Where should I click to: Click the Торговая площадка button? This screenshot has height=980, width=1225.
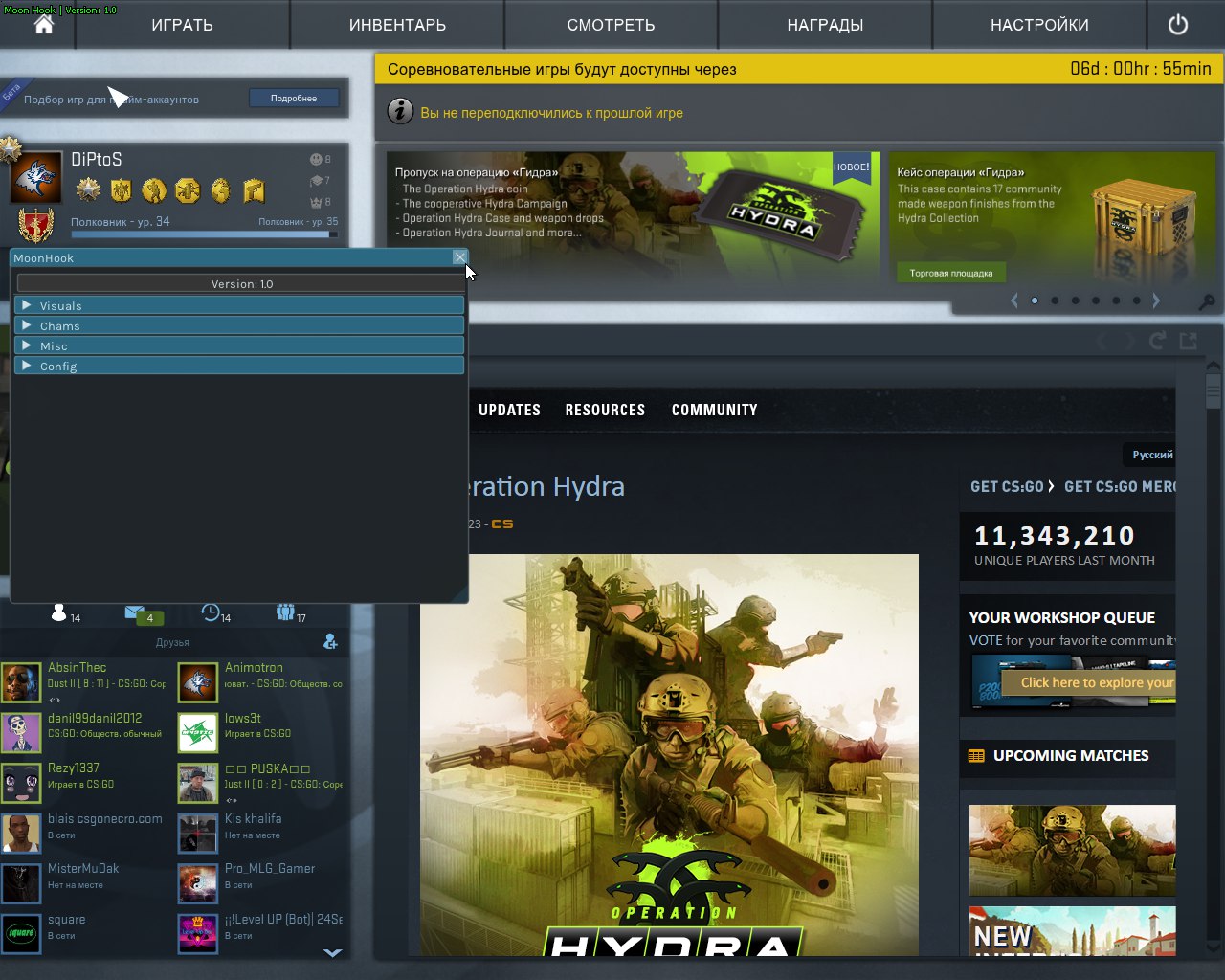click(x=950, y=274)
